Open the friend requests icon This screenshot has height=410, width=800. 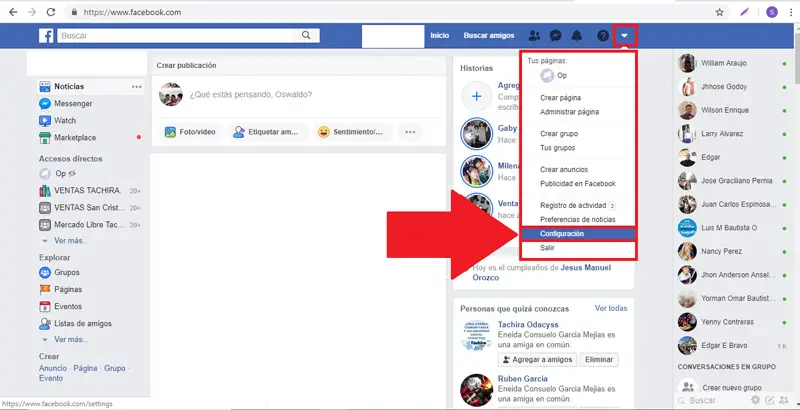[534, 36]
